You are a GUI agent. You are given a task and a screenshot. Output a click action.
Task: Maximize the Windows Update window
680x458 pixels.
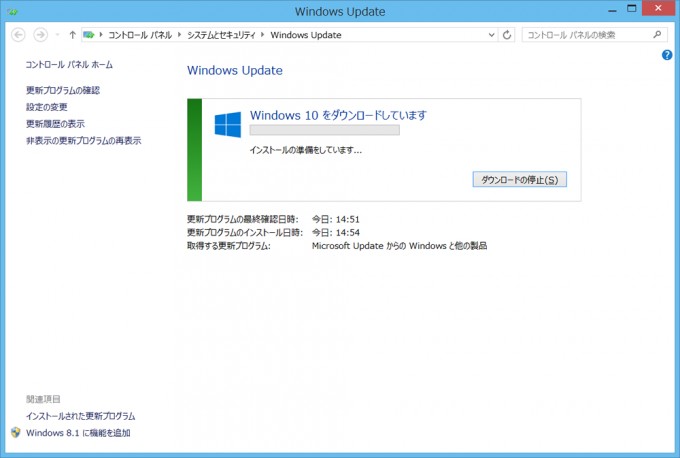[632, 9]
